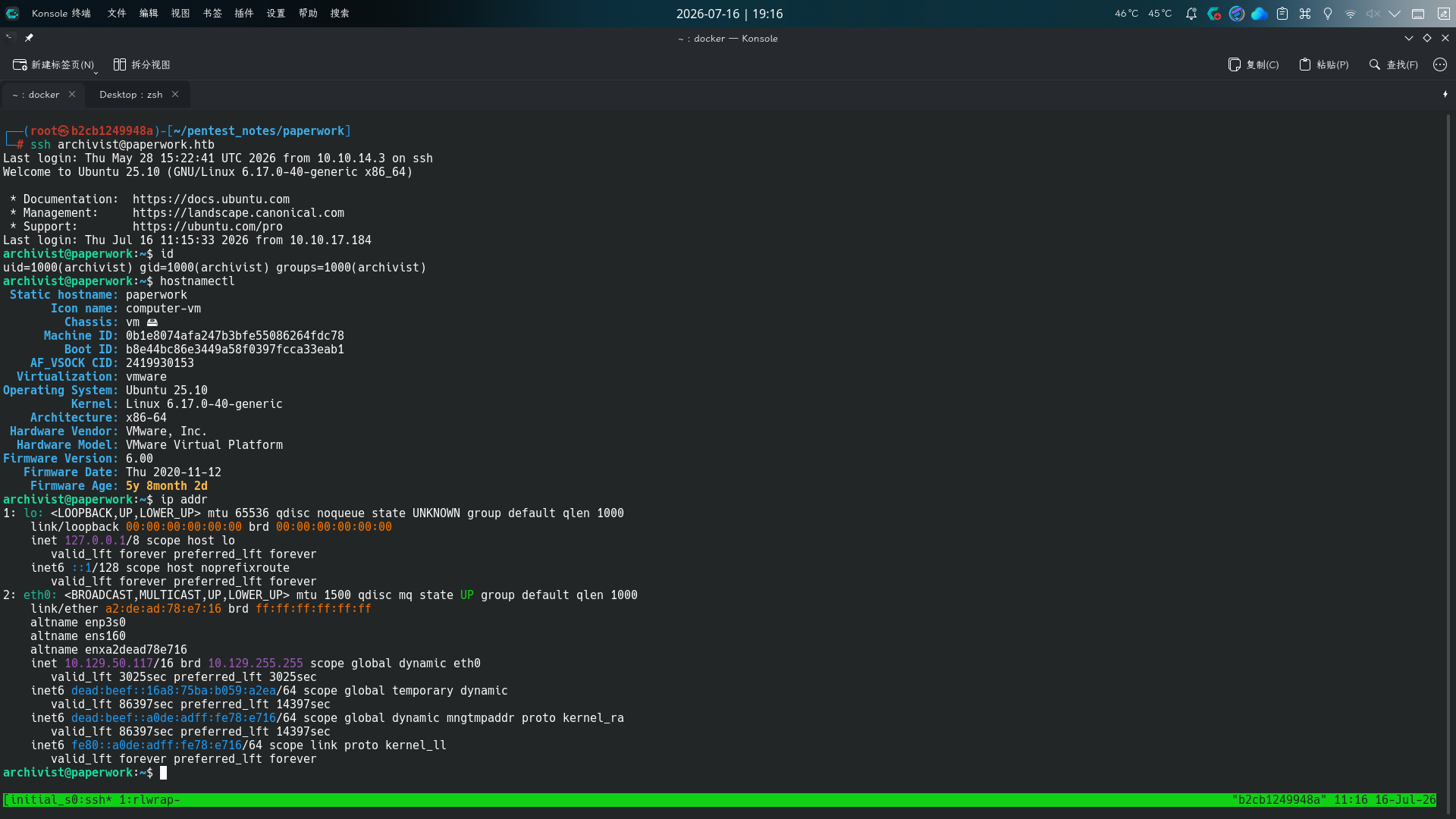Toggle the muted volume tray icon
1456x819 pixels.
click(x=1373, y=14)
